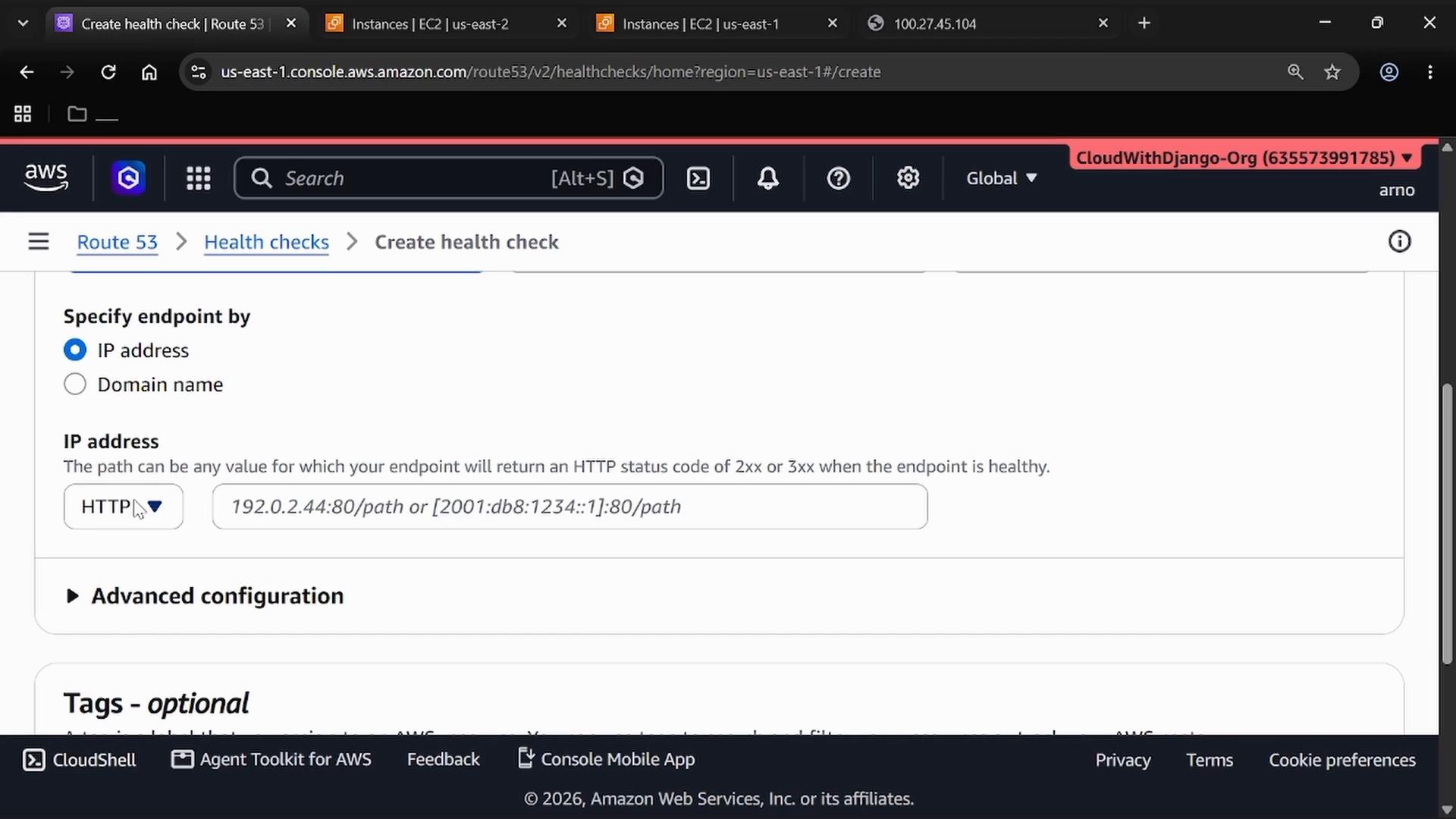The height and width of the screenshot is (819, 1456).
Task: Open the Feedback link
Action: pos(444,760)
